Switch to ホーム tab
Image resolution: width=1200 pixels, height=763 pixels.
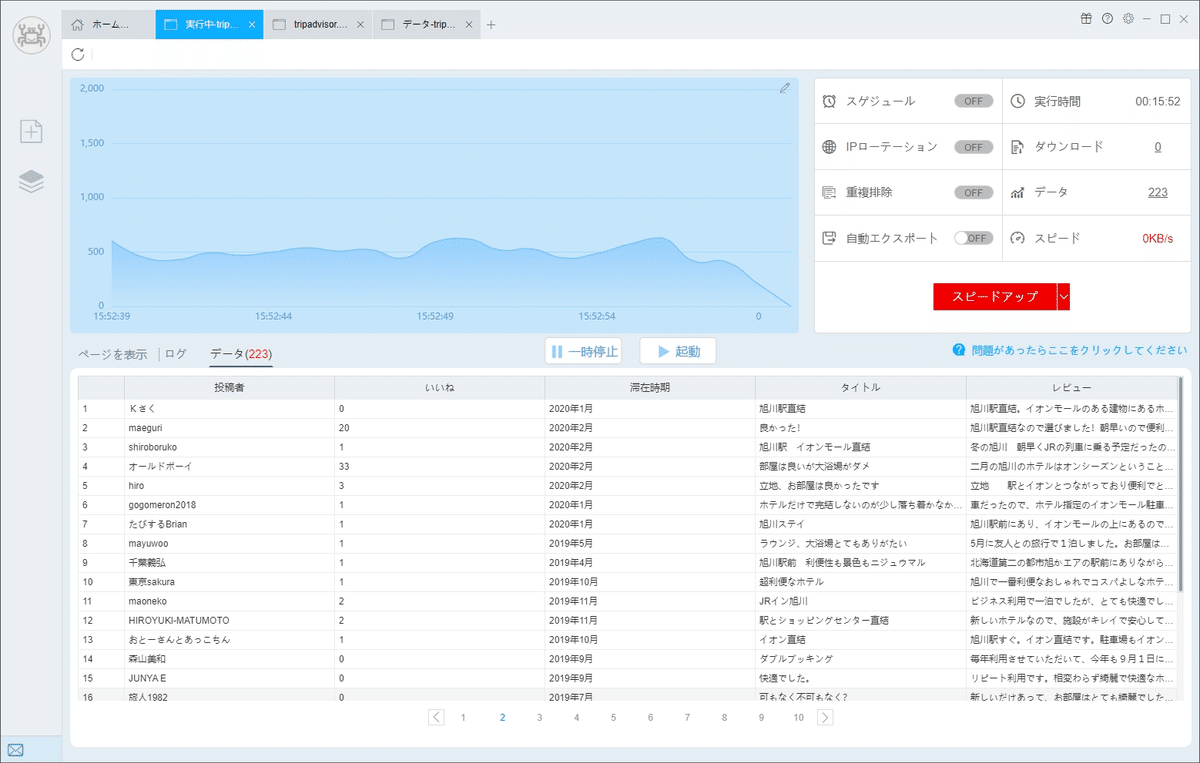pyautogui.click(x=108, y=24)
